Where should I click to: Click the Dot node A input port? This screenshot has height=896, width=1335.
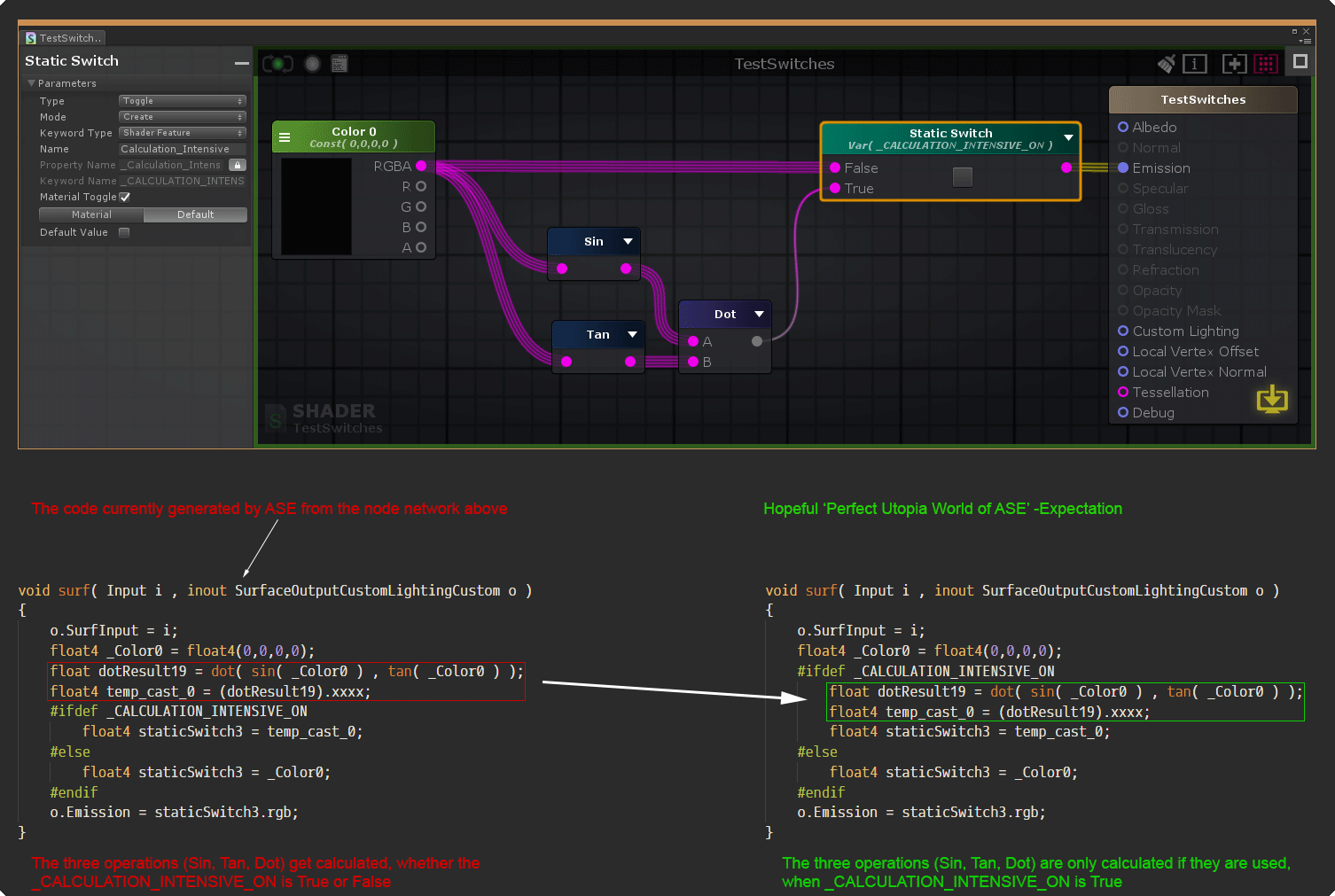(x=693, y=341)
